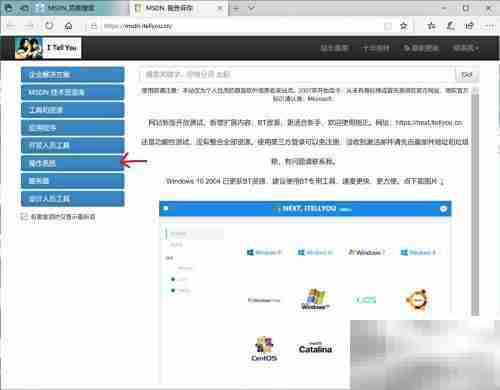The width and height of the screenshot is (500, 390).
Task: Expand the 服务器 category
Action: (x=72, y=181)
